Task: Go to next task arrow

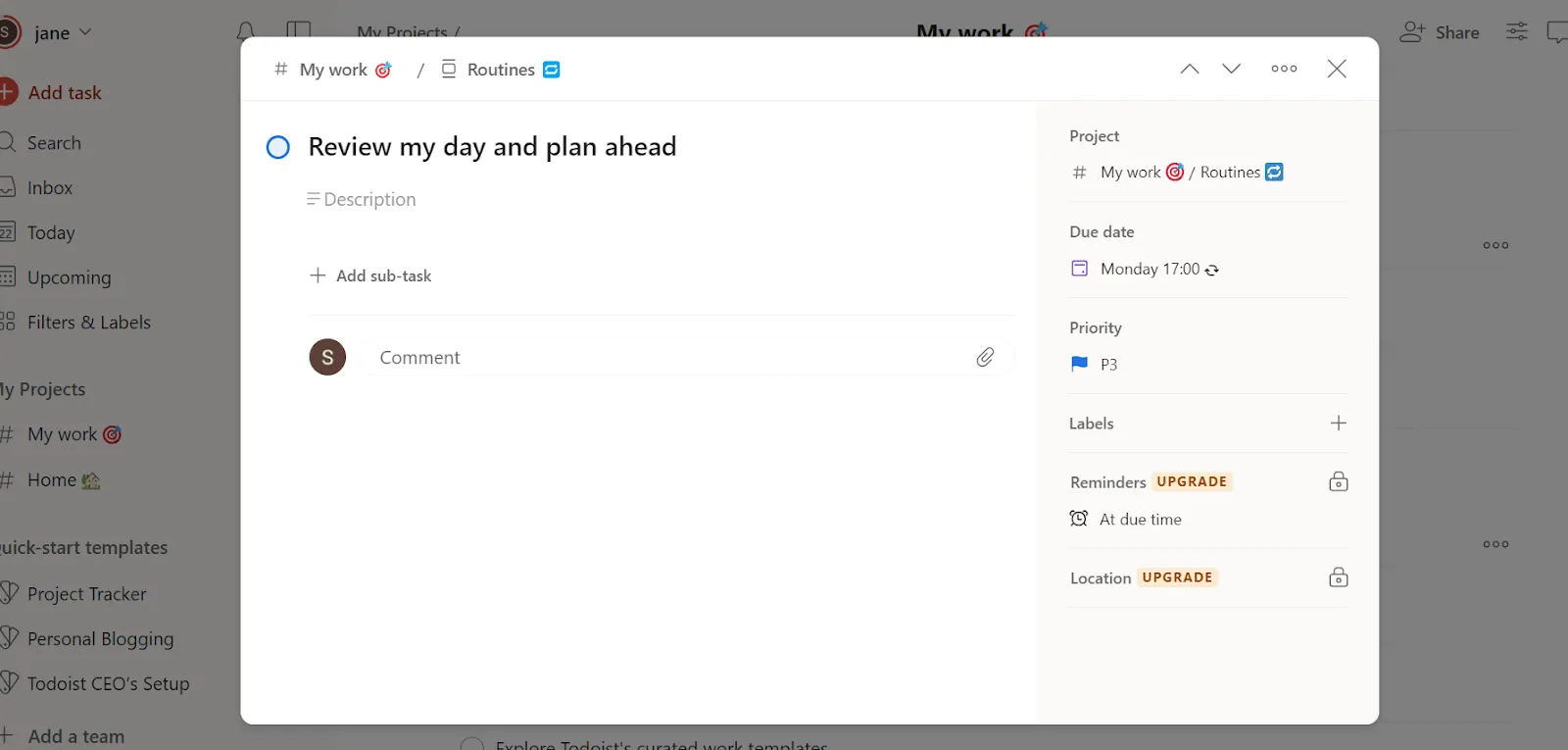Action: tap(1232, 69)
